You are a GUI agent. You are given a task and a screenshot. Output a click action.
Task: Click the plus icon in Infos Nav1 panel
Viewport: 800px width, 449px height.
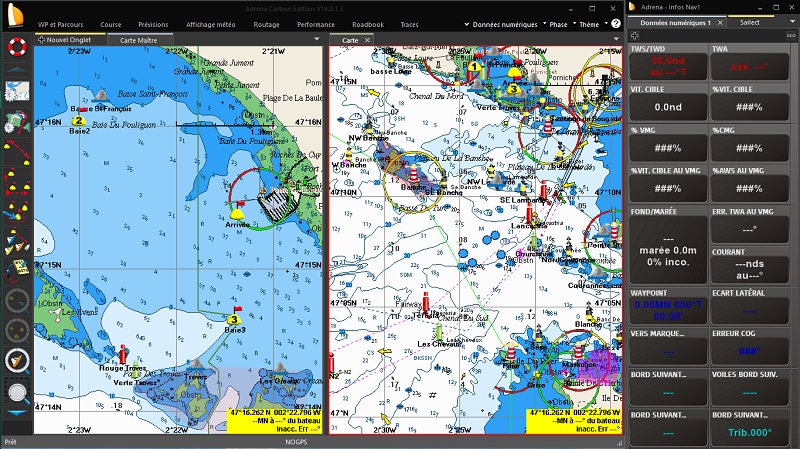click(634, 36)
